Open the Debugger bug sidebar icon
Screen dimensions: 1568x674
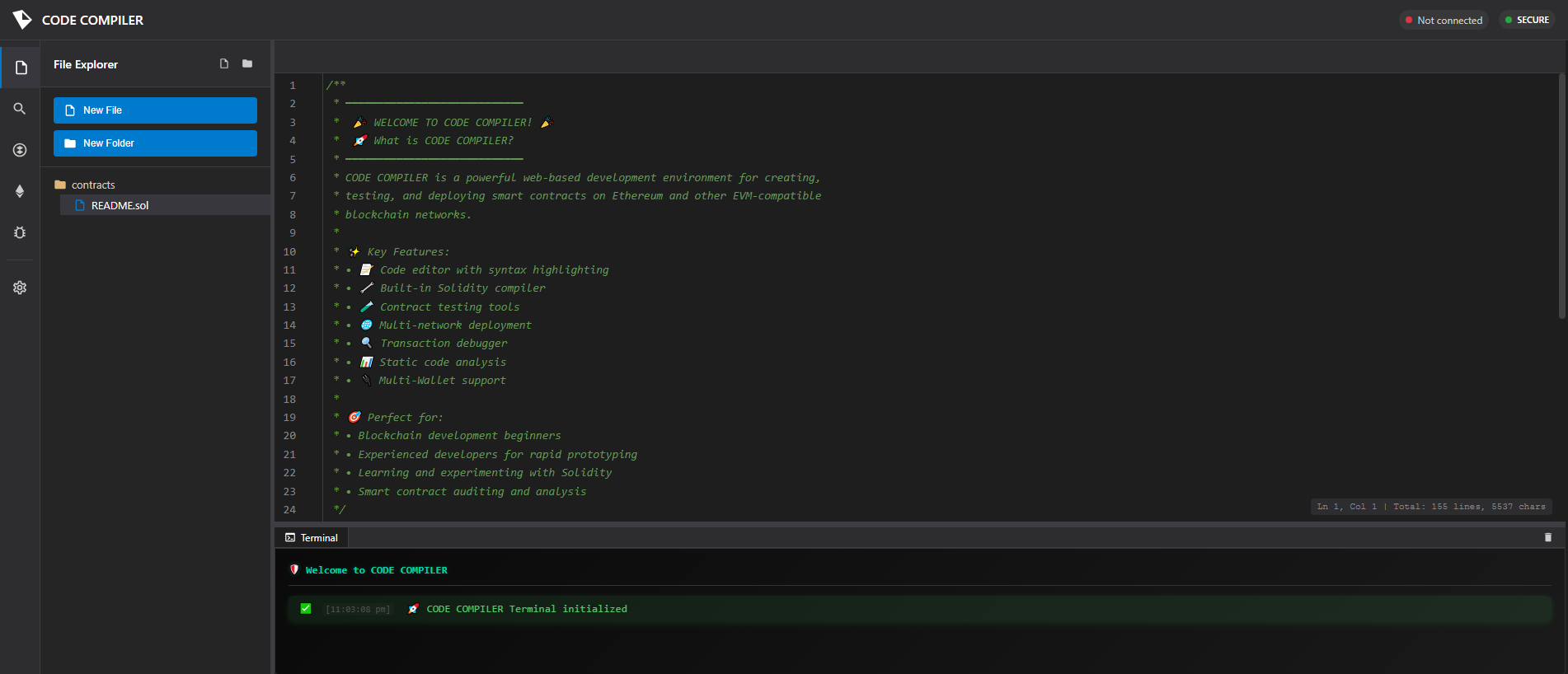tap(20, 232)
